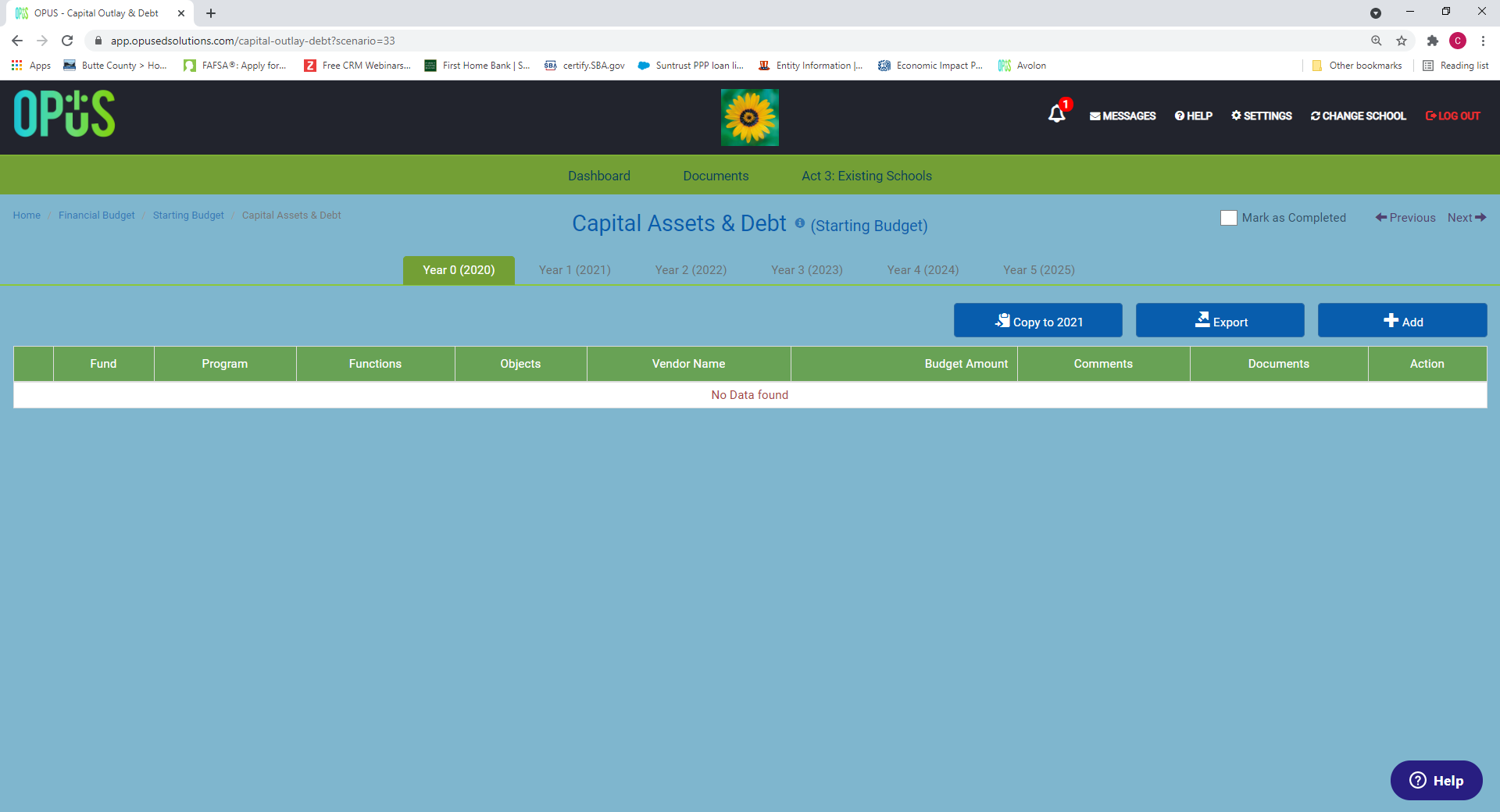Click the info icon beside Capital Assets & Debt
Viewport: 1500px width, 812px height.
pyautogui.click(x=799, y=223)
